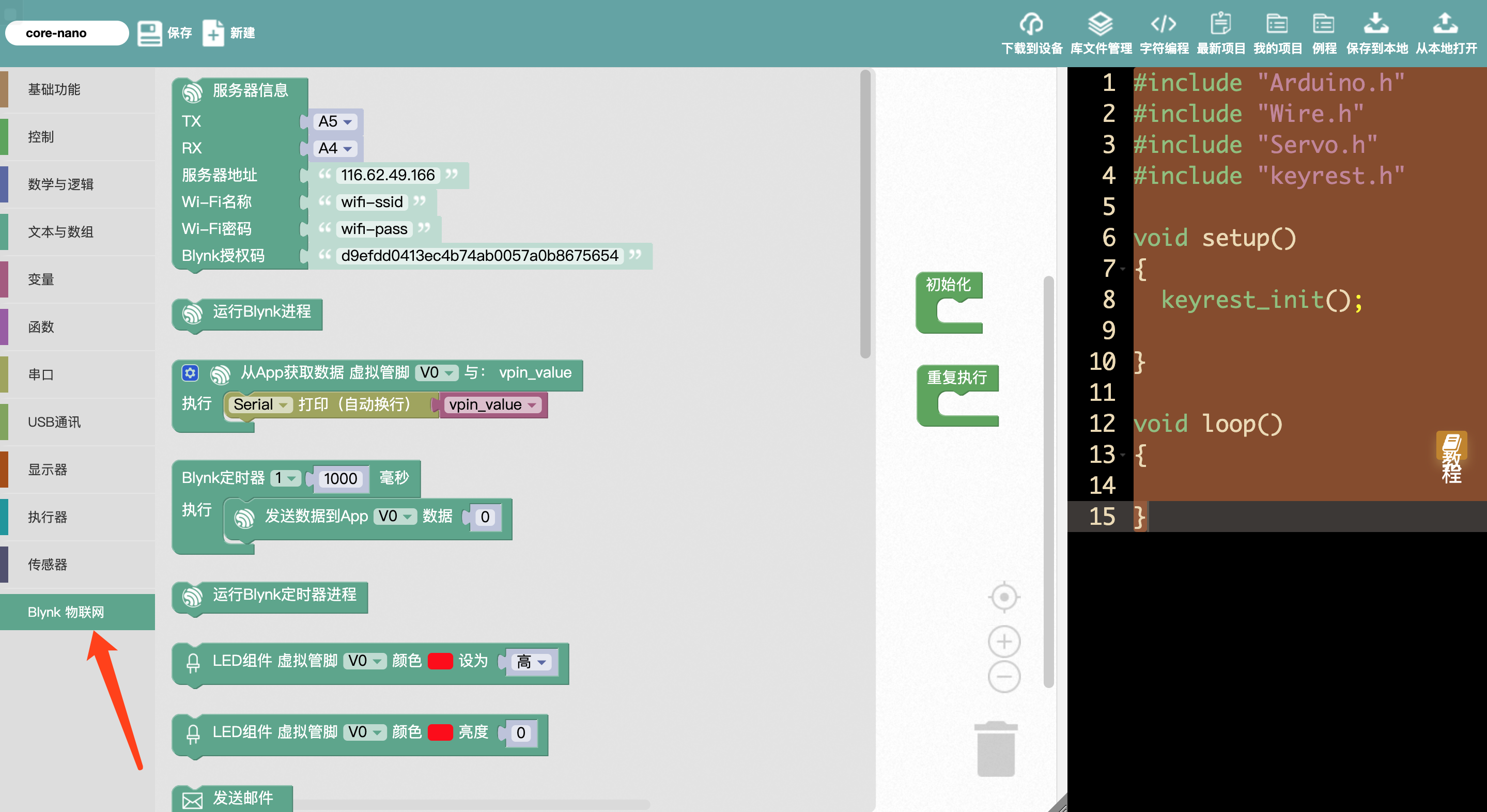Screen dimensions: 1487x812
Task: Edit the wifi-ssid text field
Action: click(x=373, y=202)
